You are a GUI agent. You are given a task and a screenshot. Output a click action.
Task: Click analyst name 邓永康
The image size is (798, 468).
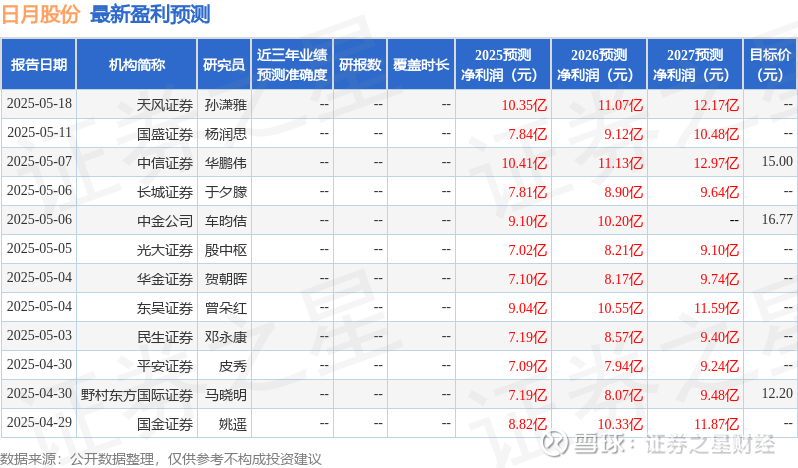225,337
